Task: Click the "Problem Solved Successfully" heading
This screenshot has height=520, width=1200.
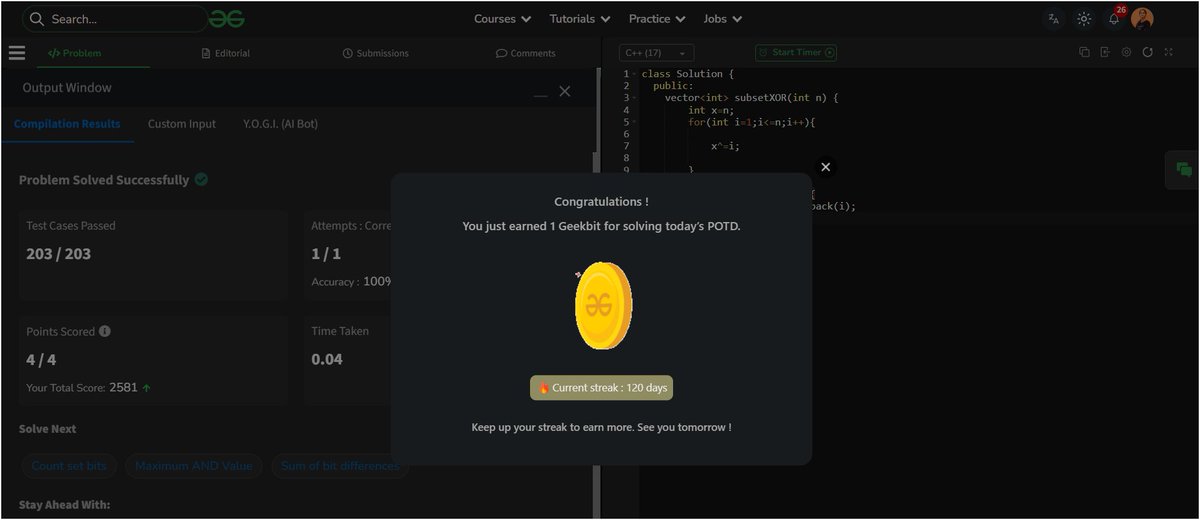Action: point(104,180)
